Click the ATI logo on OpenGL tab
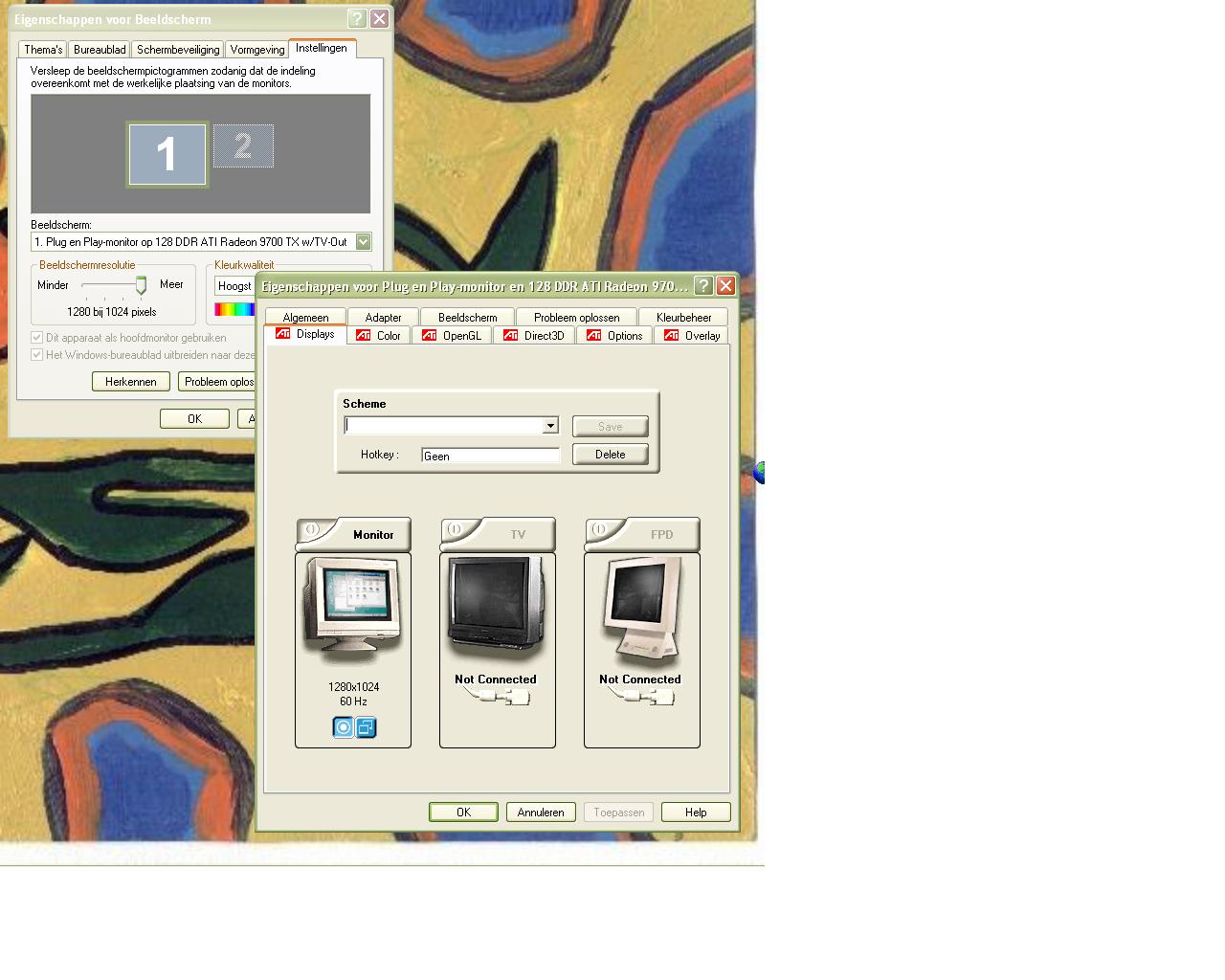 click(x=430, y=335)
